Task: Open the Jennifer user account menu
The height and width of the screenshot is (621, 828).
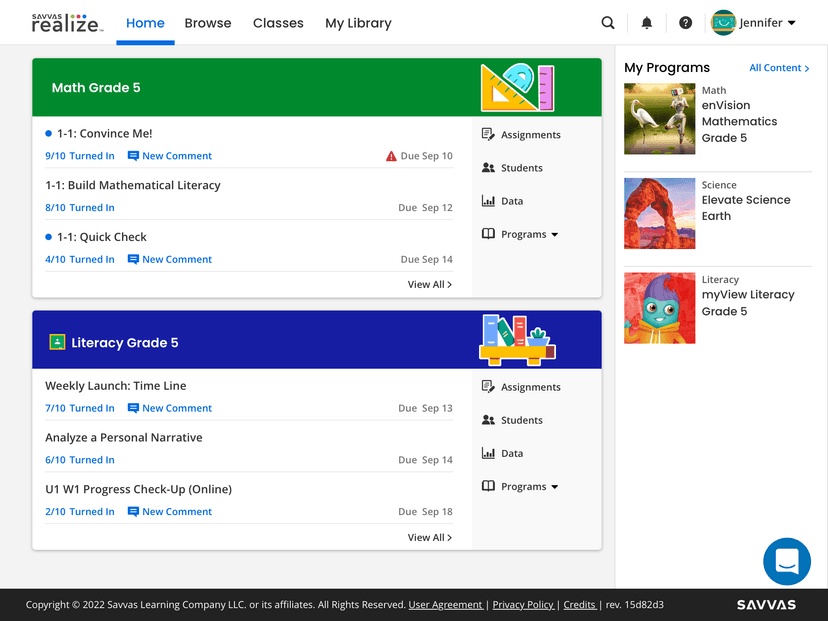Action: pos(754,23)
